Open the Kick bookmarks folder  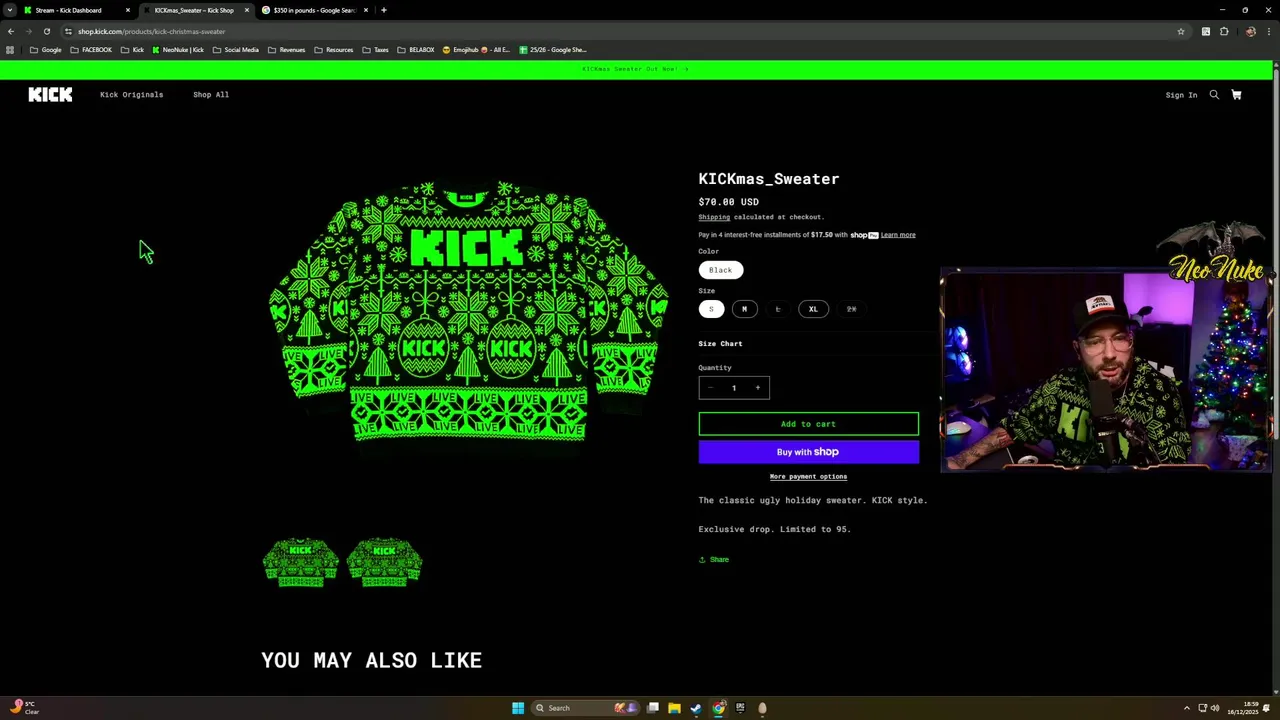point(132,50)
